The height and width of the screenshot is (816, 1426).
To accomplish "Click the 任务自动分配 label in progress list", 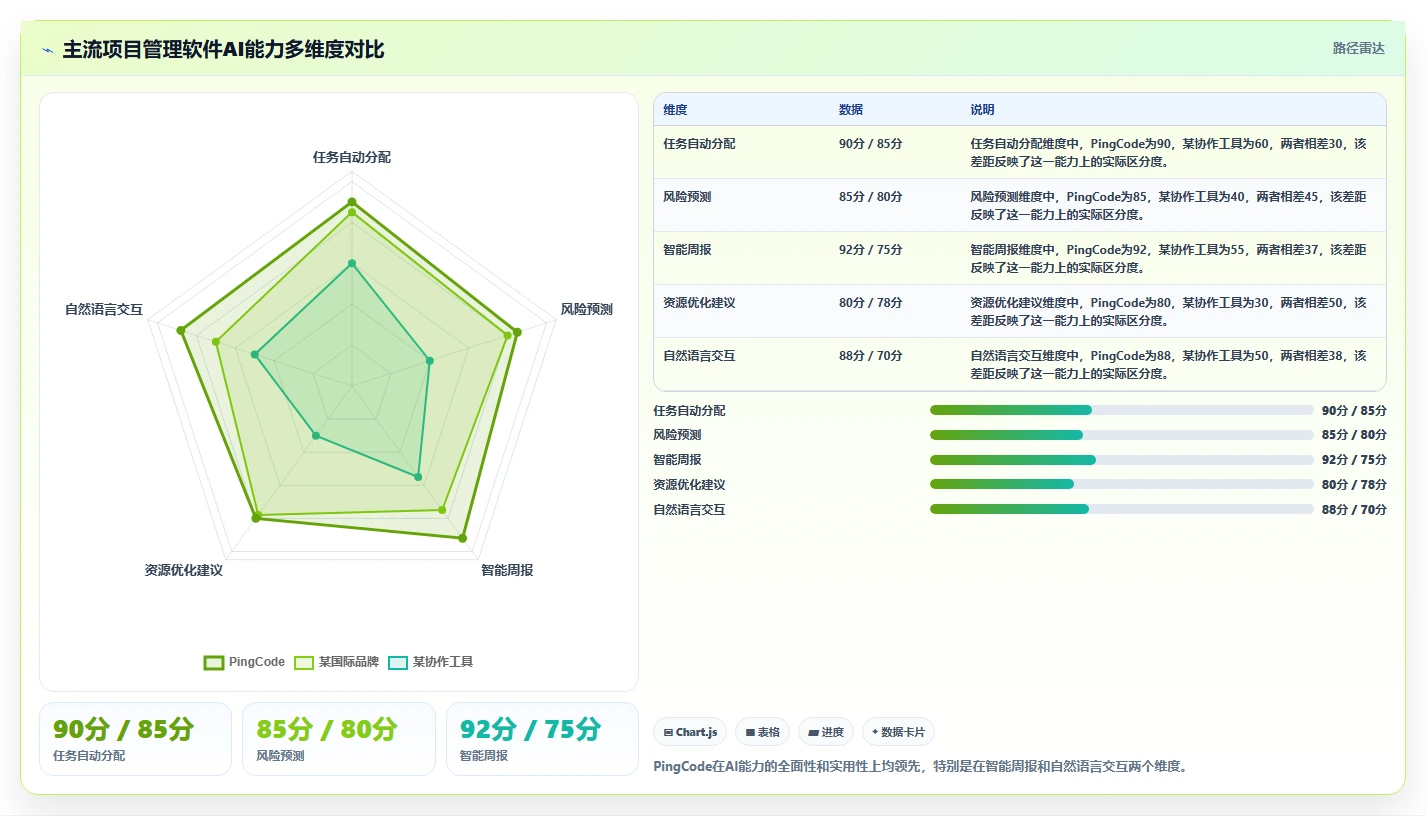I will point(689,411).
